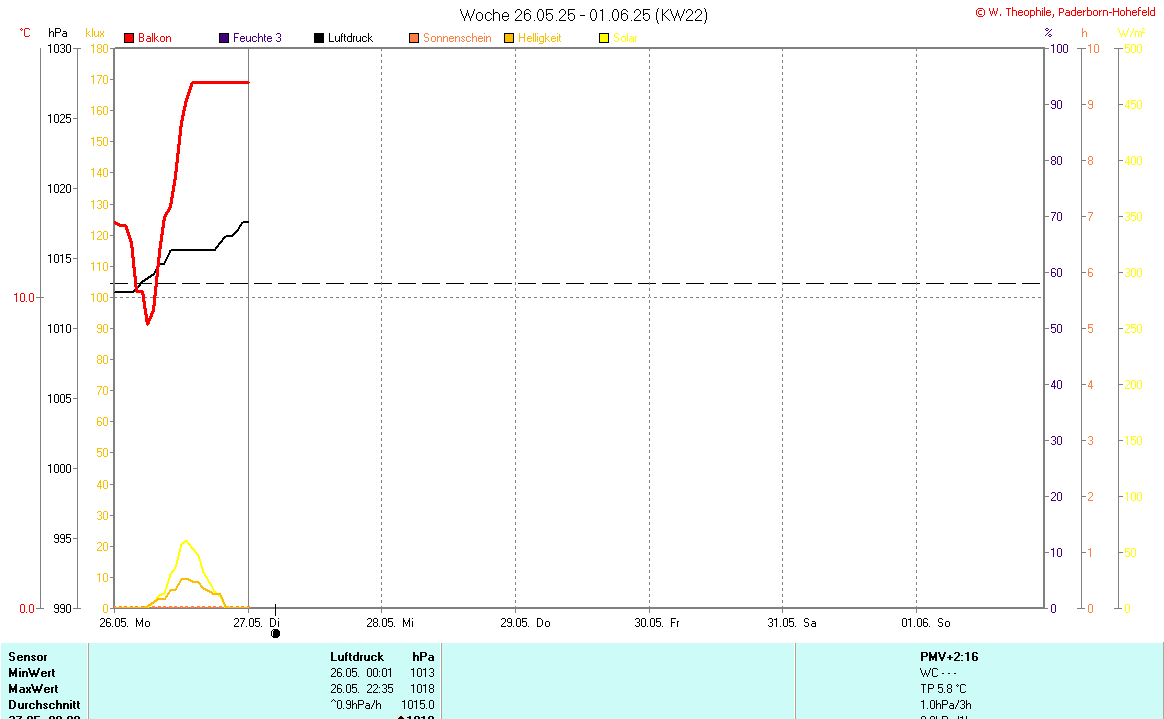Select the '29.05. Do' date label

click(x=526, y=623)
